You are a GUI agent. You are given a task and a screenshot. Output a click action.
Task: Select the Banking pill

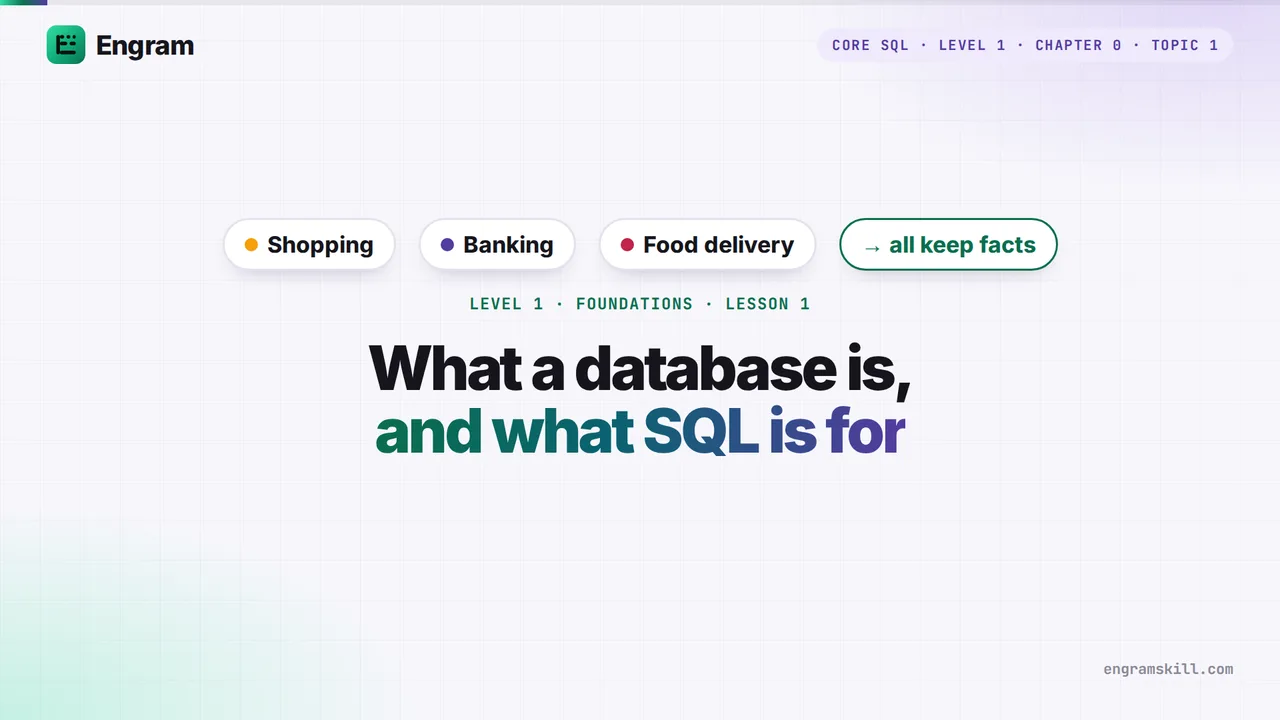click(x=497, y=245)
